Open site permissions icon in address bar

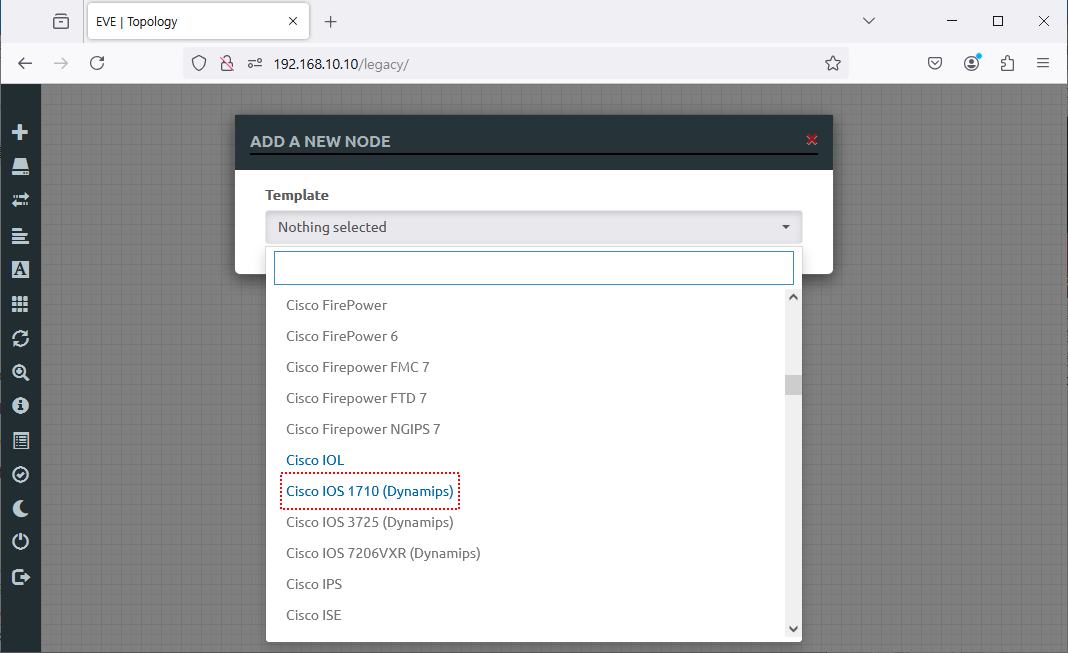click(x=255, y=63)
